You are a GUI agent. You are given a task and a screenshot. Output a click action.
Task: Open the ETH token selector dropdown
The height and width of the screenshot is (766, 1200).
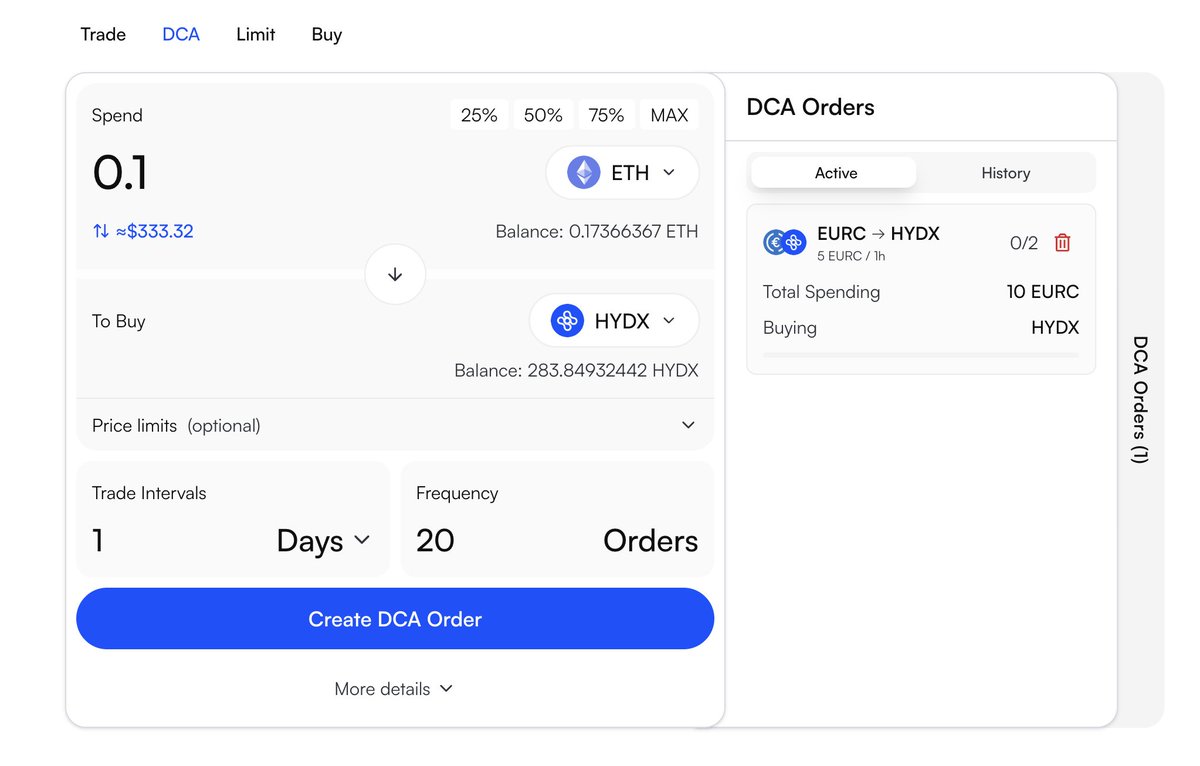(622, 173)
